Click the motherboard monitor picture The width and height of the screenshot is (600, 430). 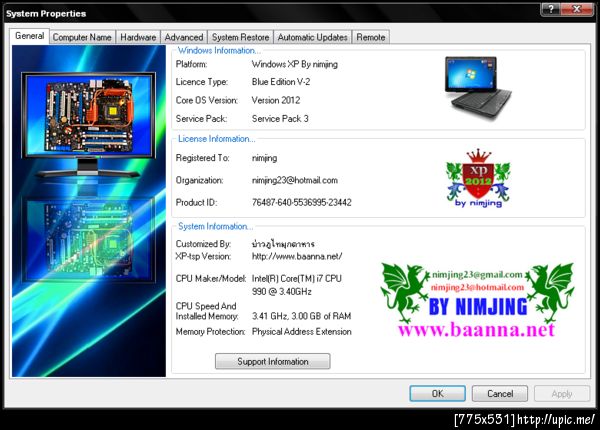point(89,125)
